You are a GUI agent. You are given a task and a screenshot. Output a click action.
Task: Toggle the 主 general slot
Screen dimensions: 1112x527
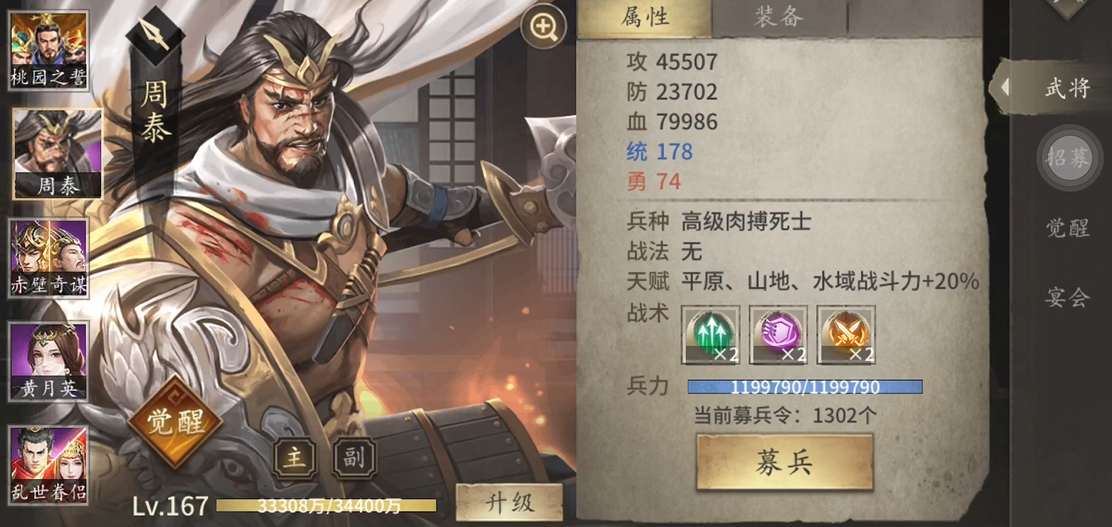(294, 458)
